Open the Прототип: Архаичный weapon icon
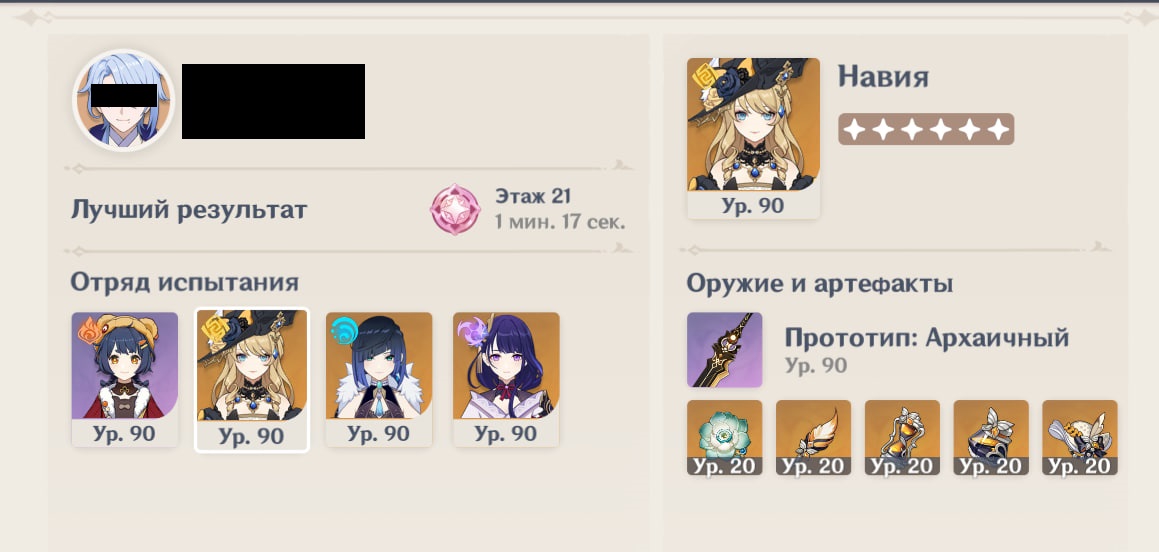Image resolution: width=1159 pixels, height=552 pixels. click(x=724, y=350)
